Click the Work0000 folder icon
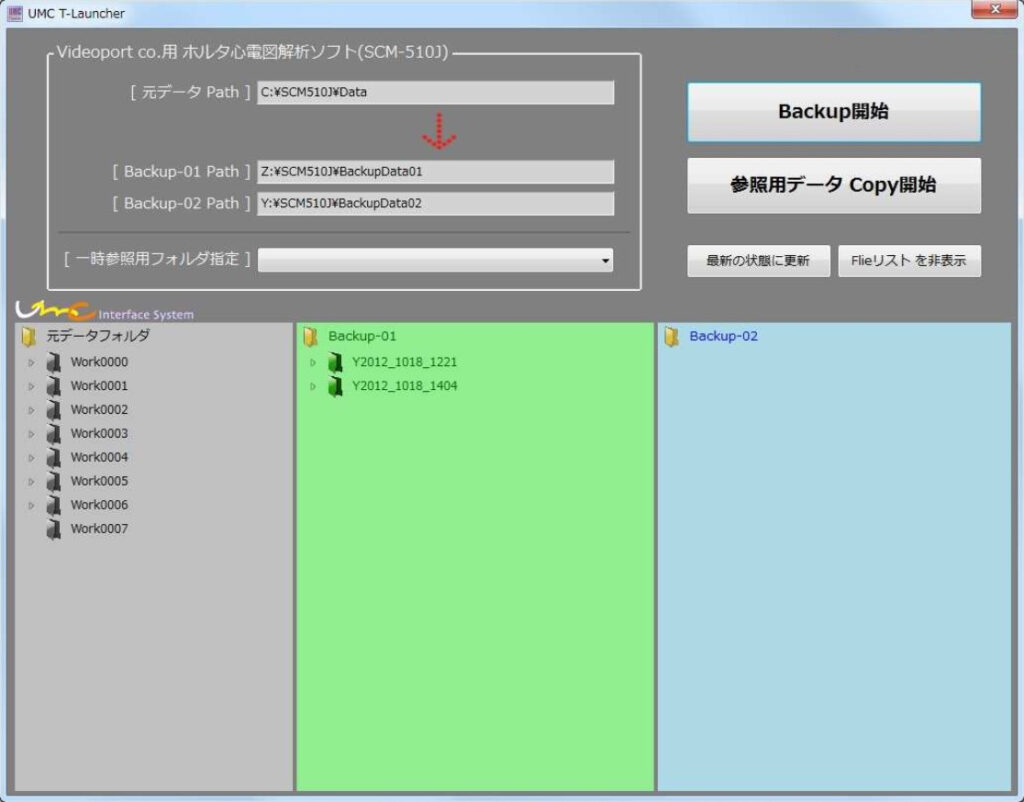The image size is (1024, 802). (54, 362)
